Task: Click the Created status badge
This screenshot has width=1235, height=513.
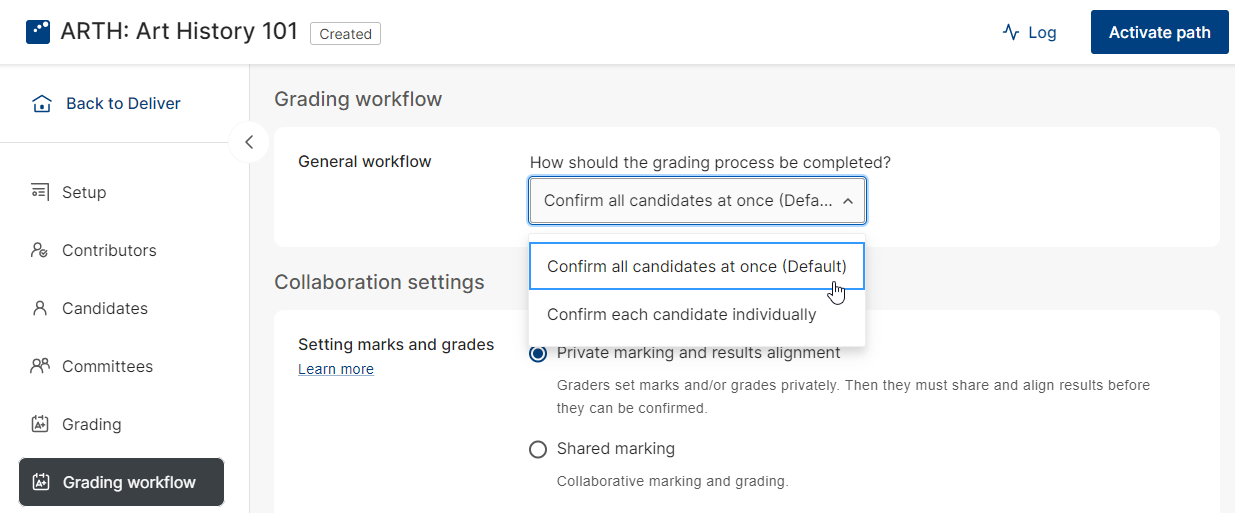Action: [x=346, y=34]
